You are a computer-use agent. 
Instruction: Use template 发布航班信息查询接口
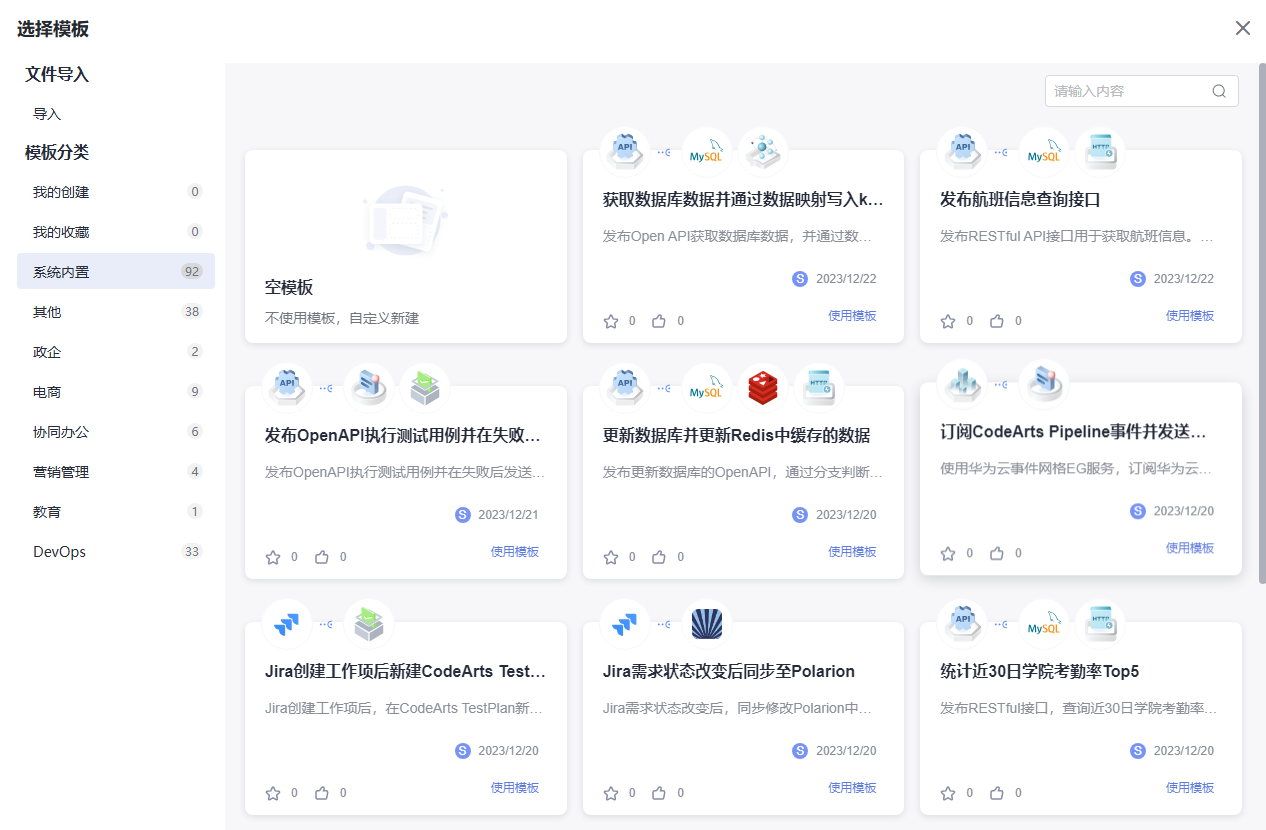tap(1190, 316)
